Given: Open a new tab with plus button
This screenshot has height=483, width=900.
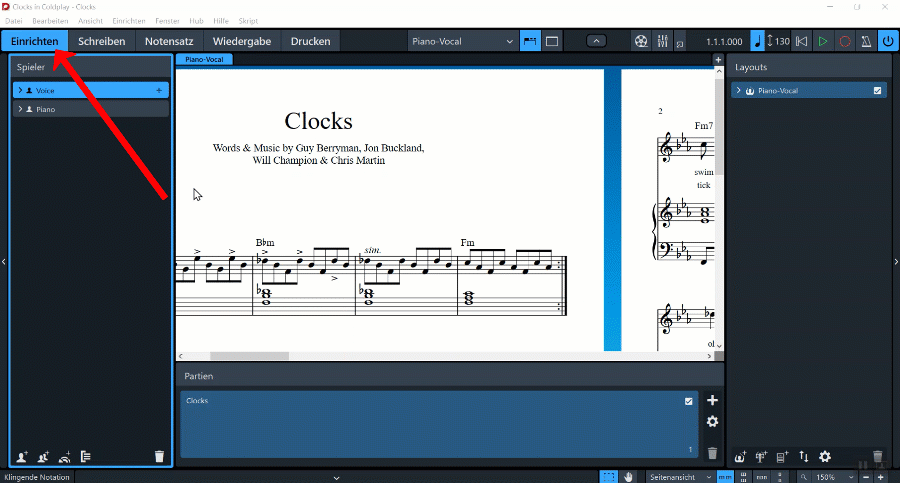Looking at the screenshot, I should (717, 60).
